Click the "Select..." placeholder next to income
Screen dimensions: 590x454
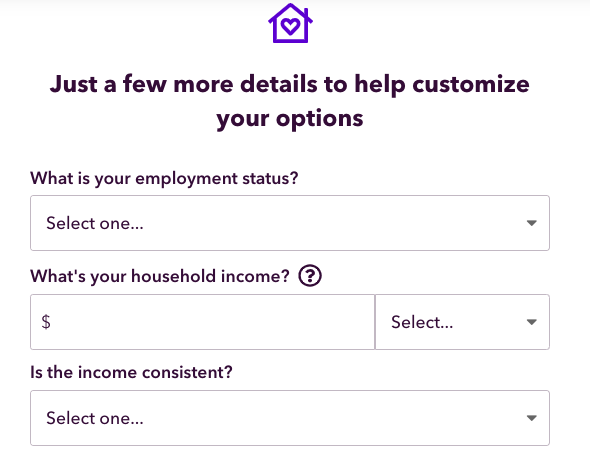422,322
